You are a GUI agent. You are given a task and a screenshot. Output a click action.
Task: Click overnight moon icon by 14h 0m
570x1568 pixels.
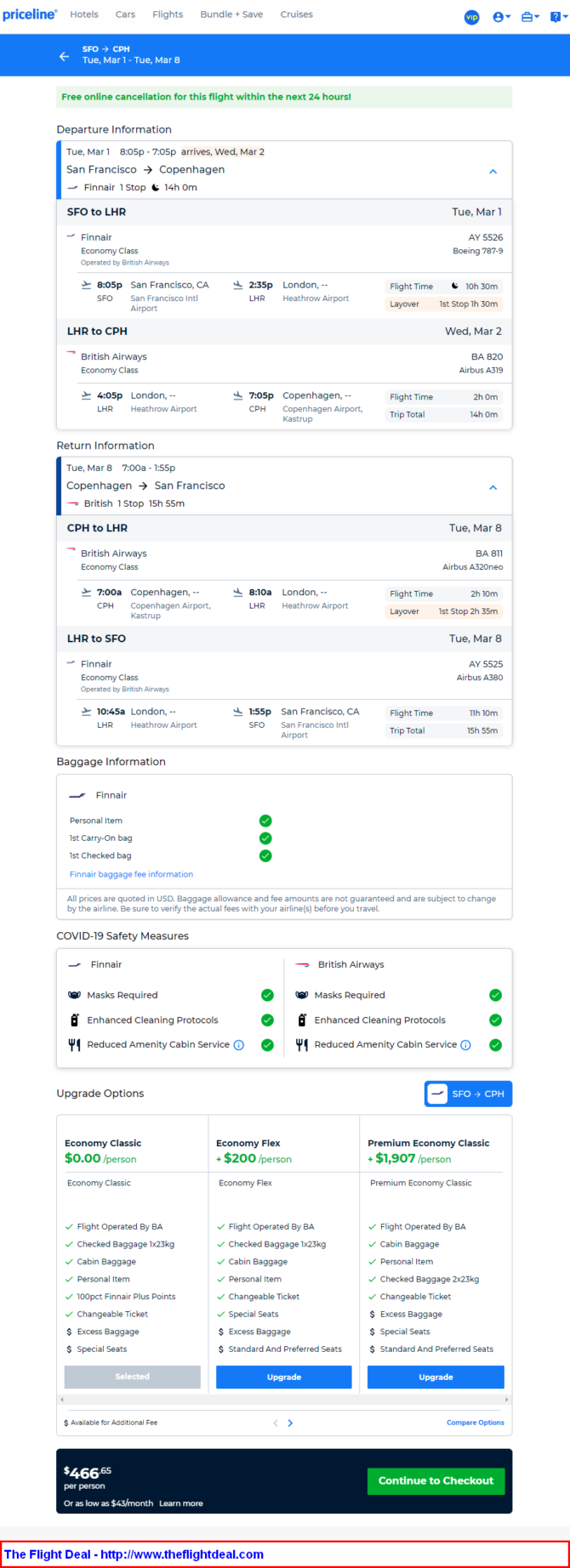click(155, 188)
